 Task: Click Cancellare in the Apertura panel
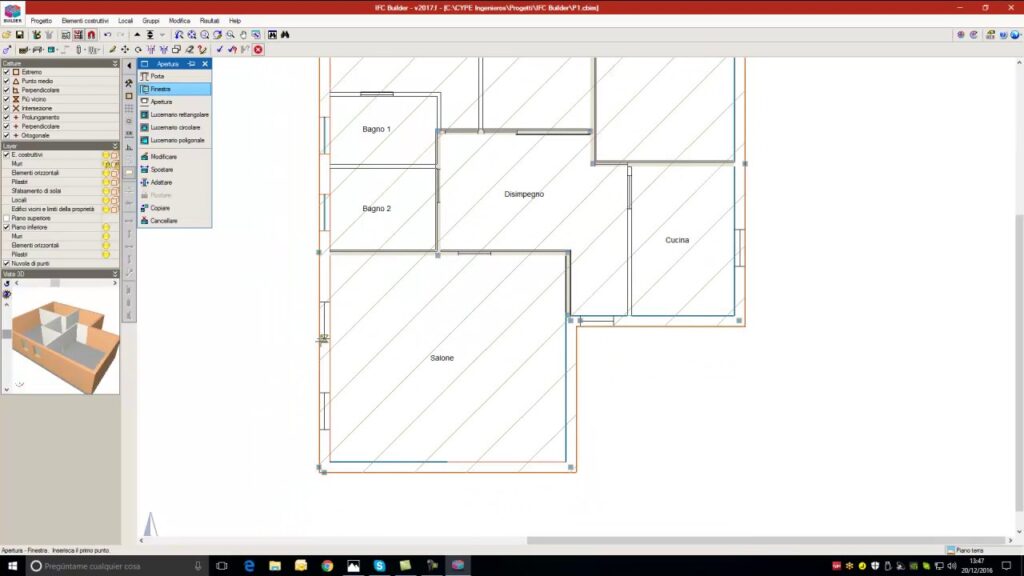(163, 220)
